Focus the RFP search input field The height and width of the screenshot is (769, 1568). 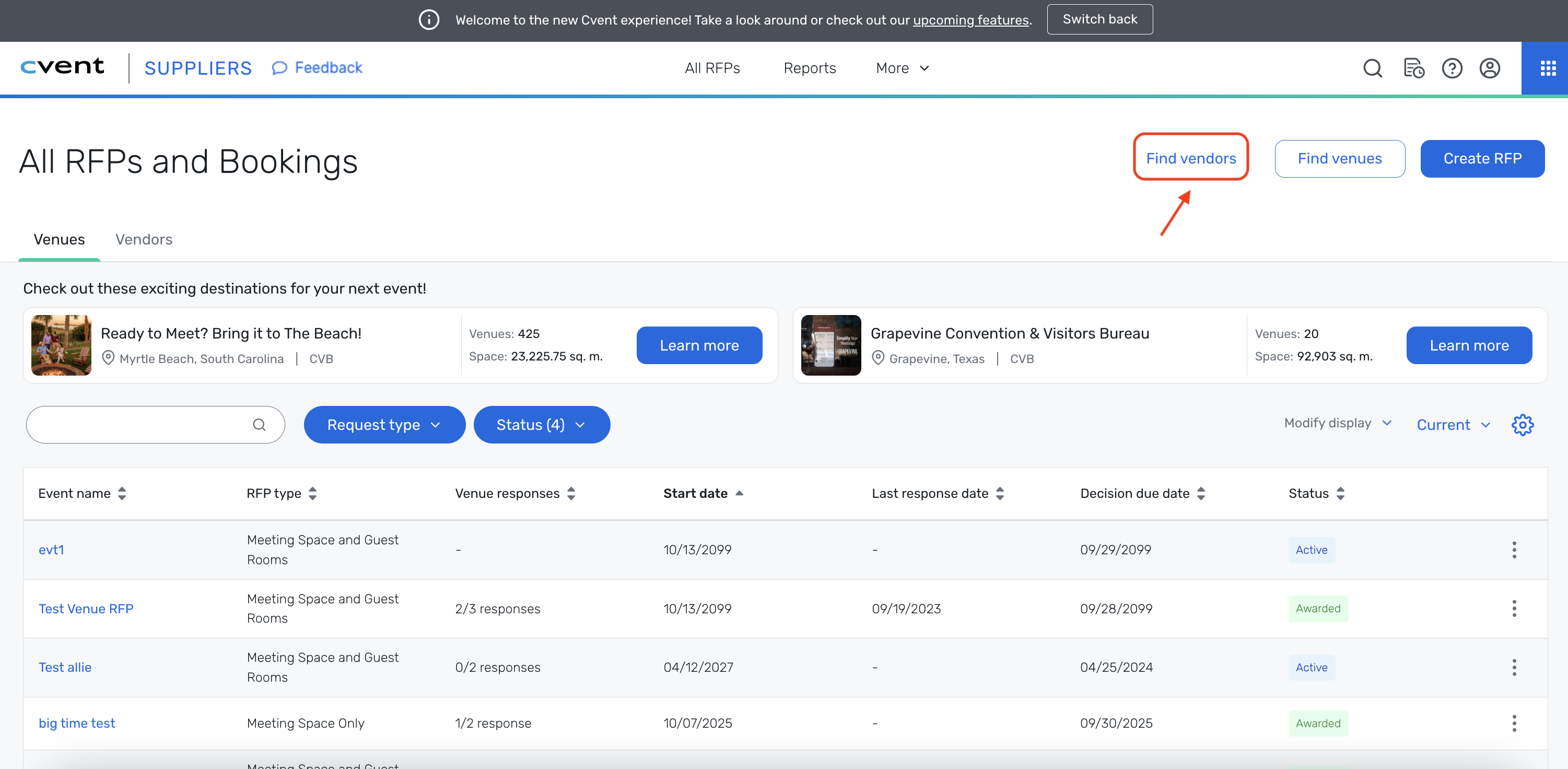coord(155,424)
